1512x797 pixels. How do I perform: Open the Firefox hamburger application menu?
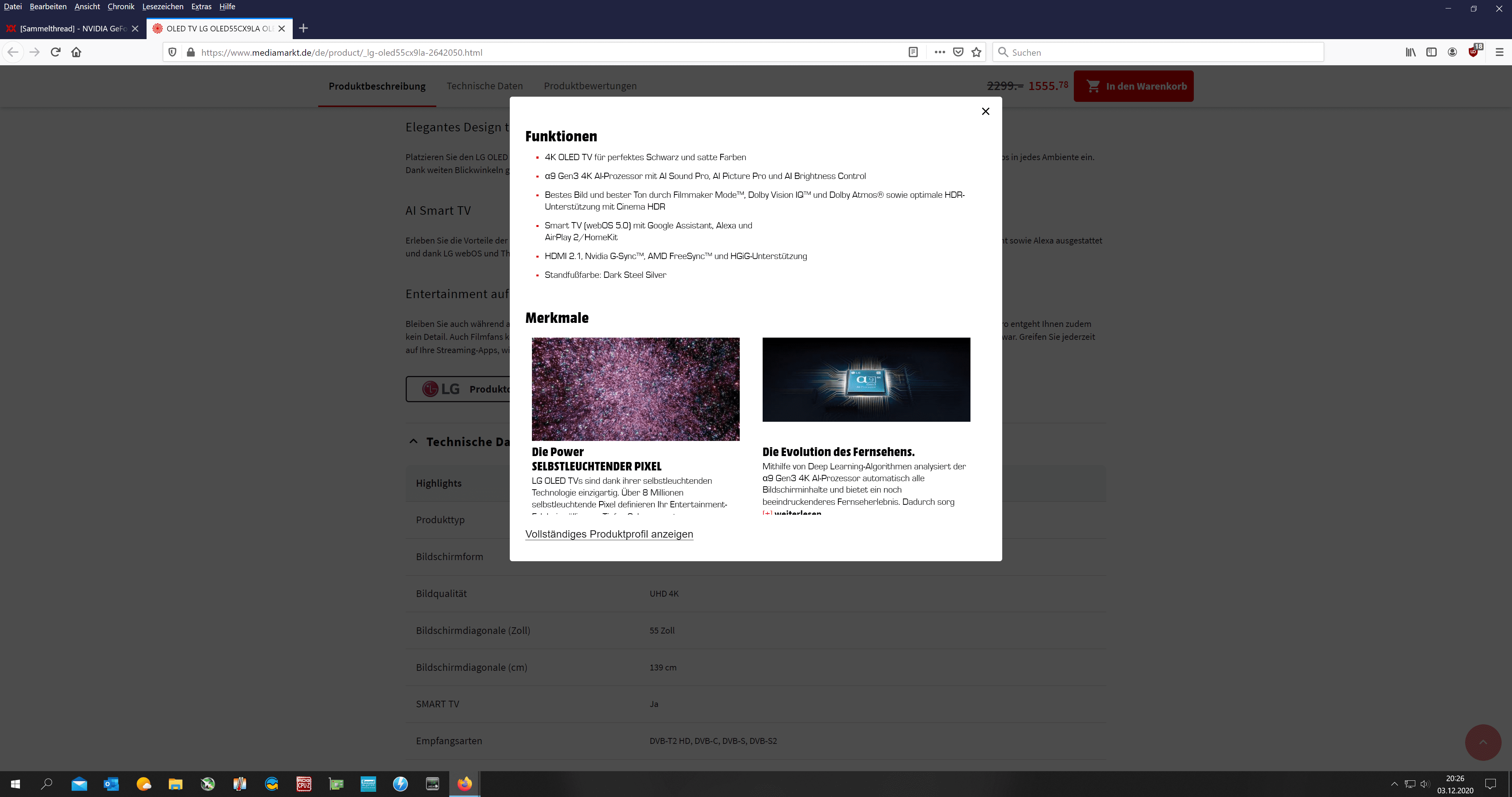[1499, 52]
